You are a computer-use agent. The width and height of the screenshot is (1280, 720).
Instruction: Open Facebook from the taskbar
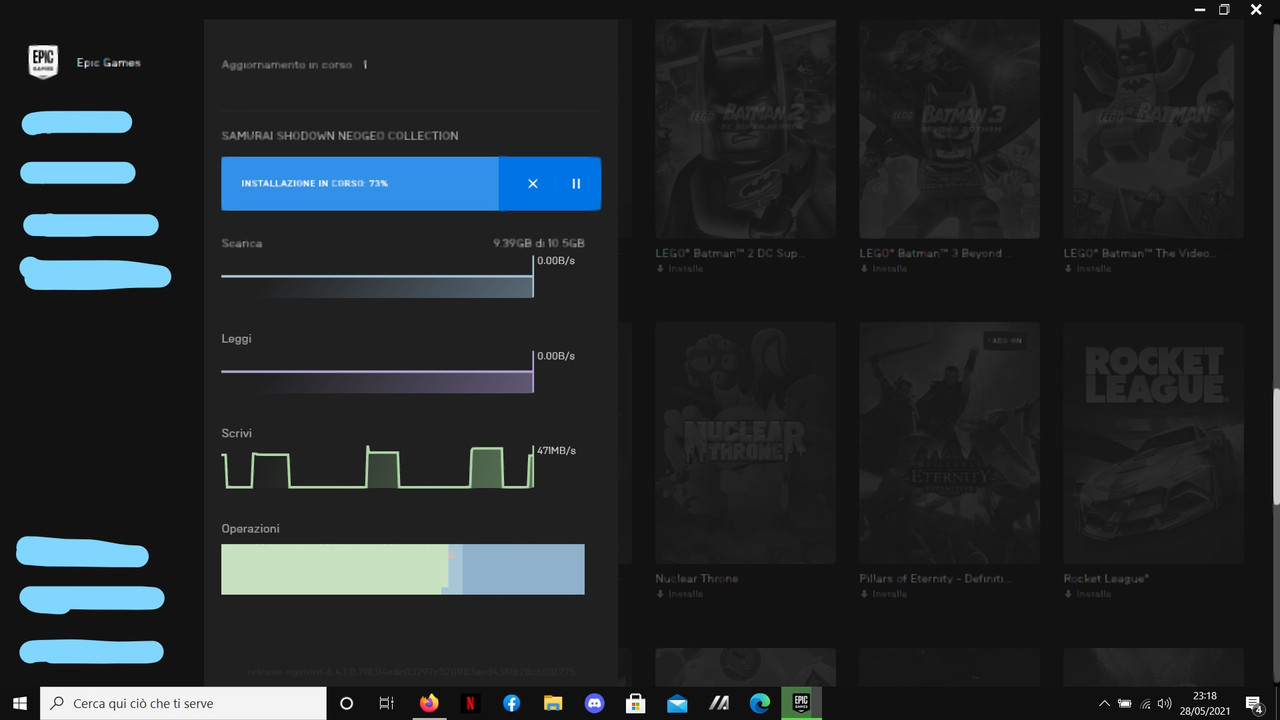tap(511, 703)
